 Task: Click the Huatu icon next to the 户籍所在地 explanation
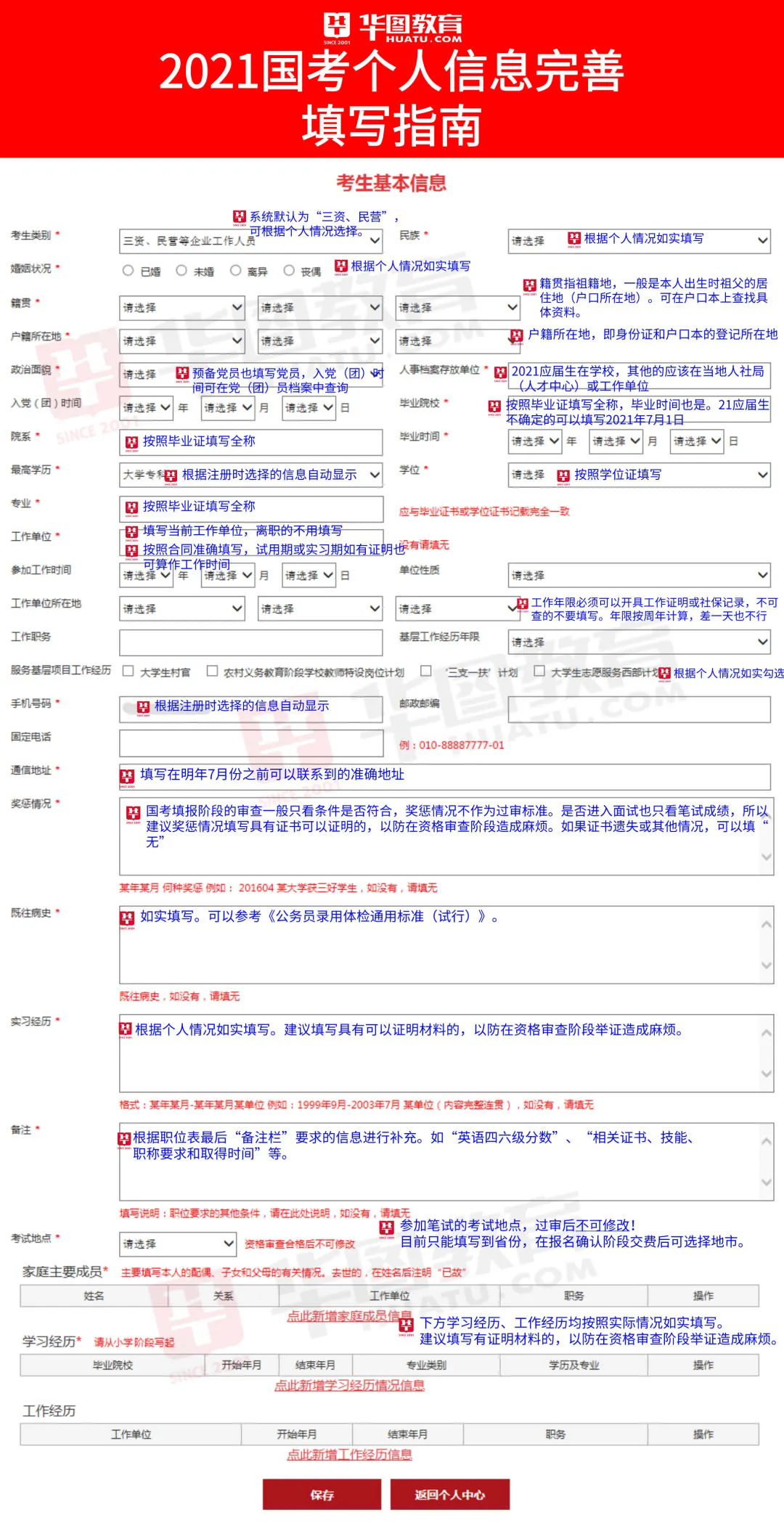(516, 335)
